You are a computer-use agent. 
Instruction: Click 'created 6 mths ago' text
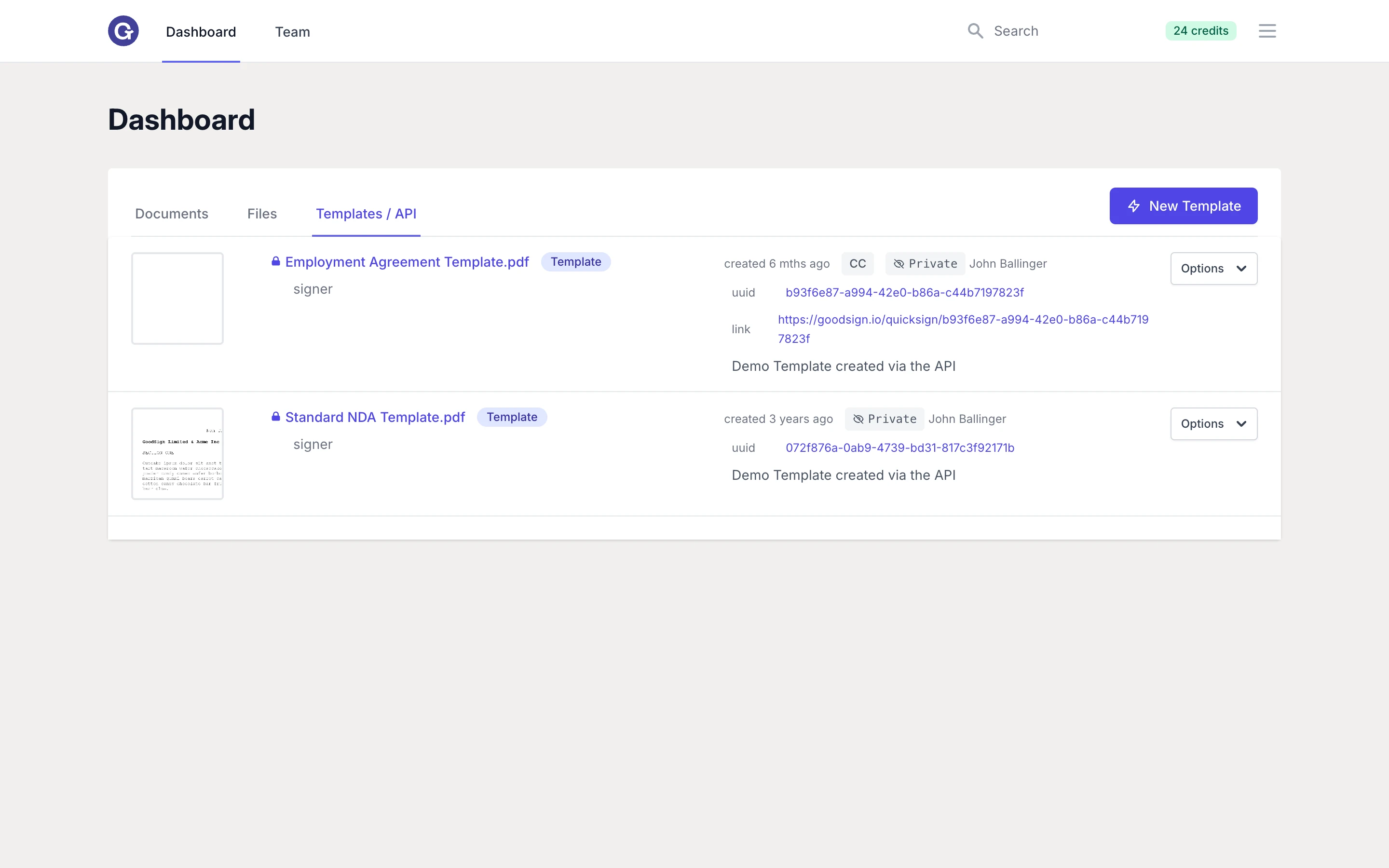[x=776, y=263]
